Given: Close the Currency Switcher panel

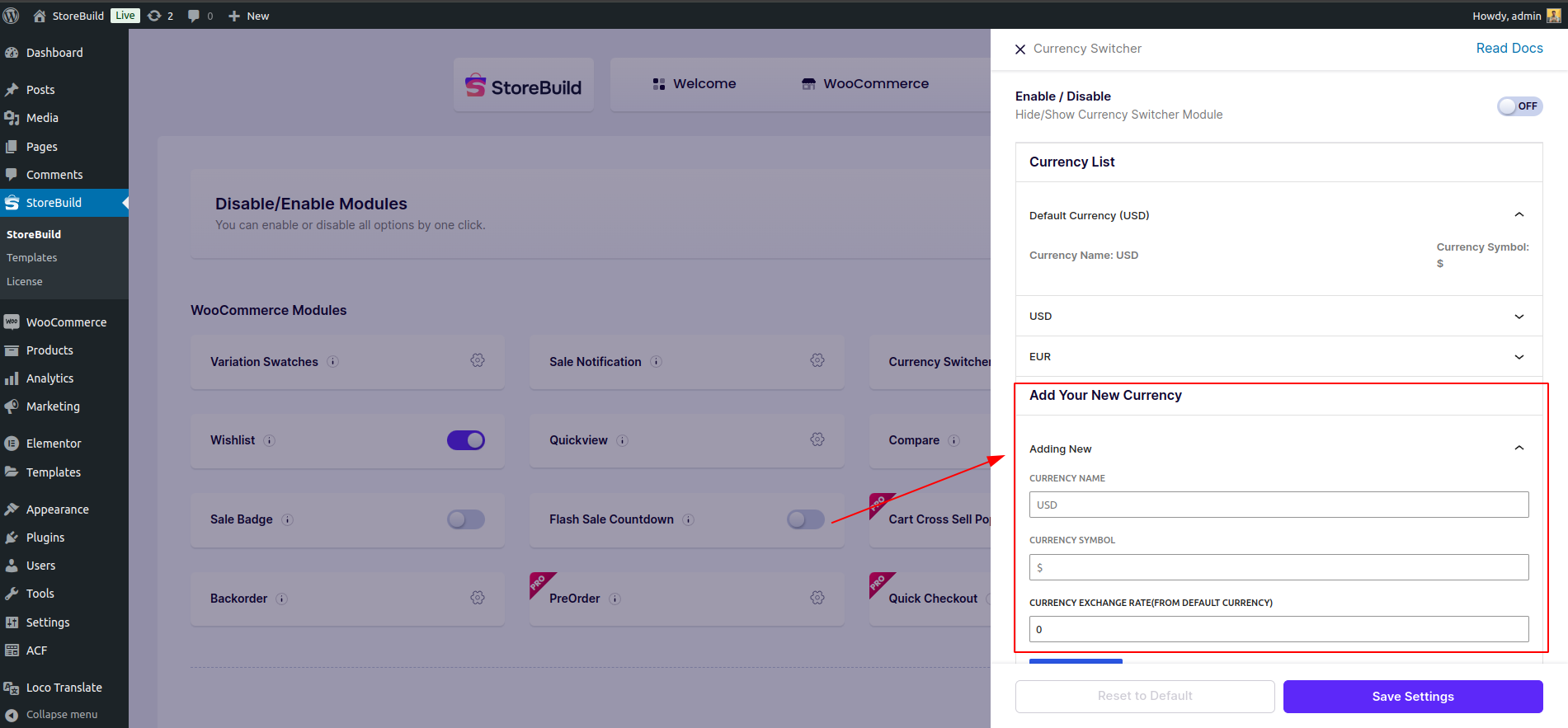Looking at the screenshot, I should [x=1020, y=49].
